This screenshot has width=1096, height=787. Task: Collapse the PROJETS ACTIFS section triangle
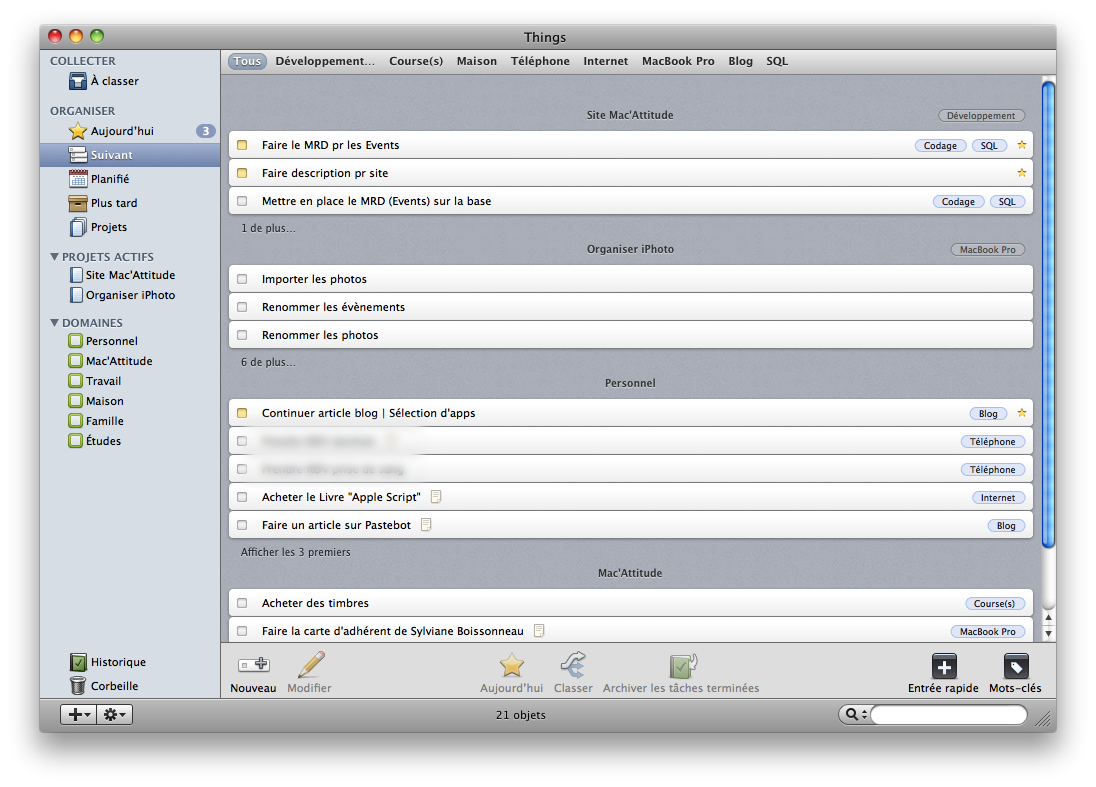[55, 257]
